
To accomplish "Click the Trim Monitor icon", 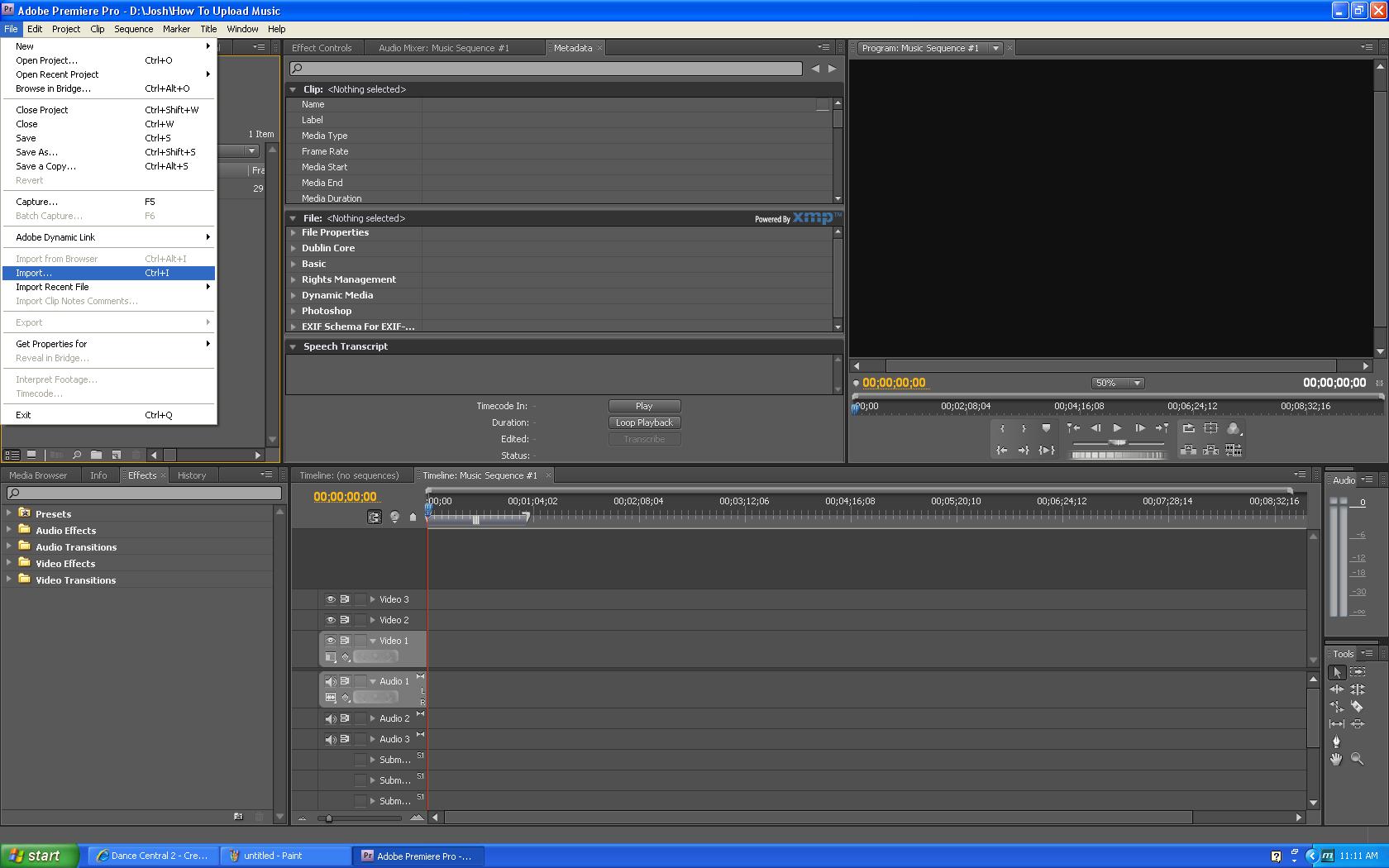I will click(x=1234, y=451).
